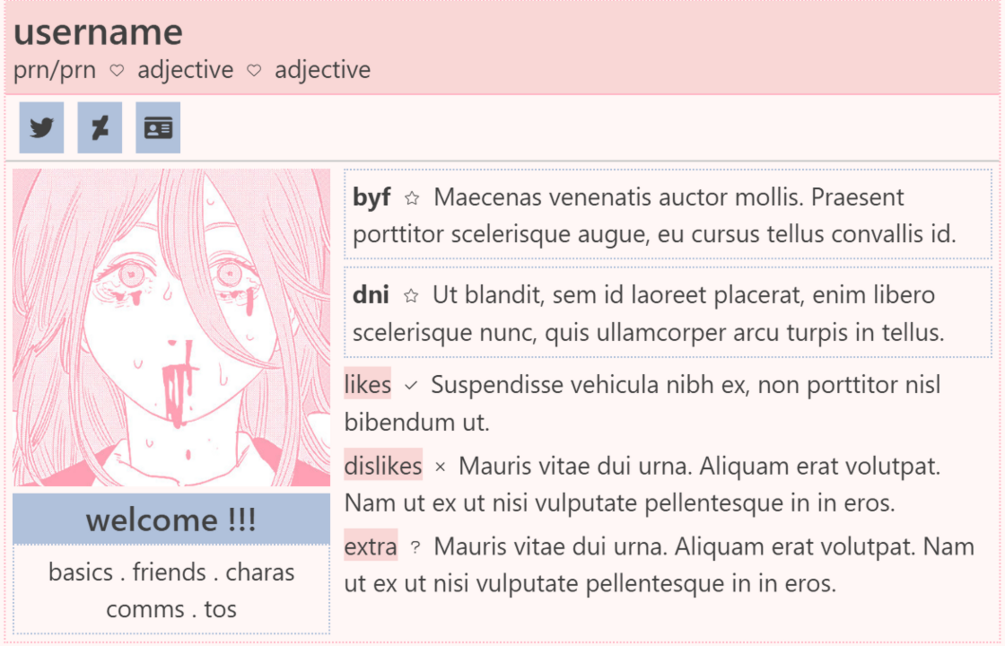Click the checkmark icon beside likes
Viewport: 1005px width, 646px height.
click(x=411, y=386)
